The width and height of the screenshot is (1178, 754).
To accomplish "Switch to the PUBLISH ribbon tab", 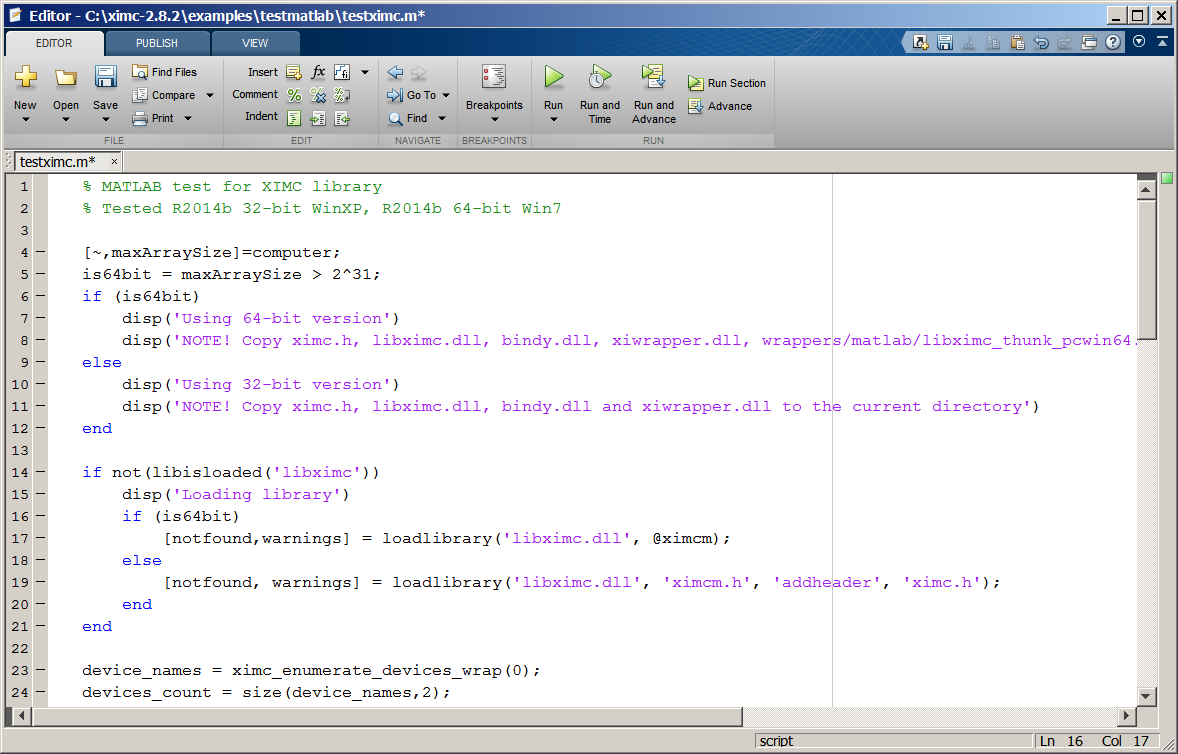I will (x=156, y=43).
